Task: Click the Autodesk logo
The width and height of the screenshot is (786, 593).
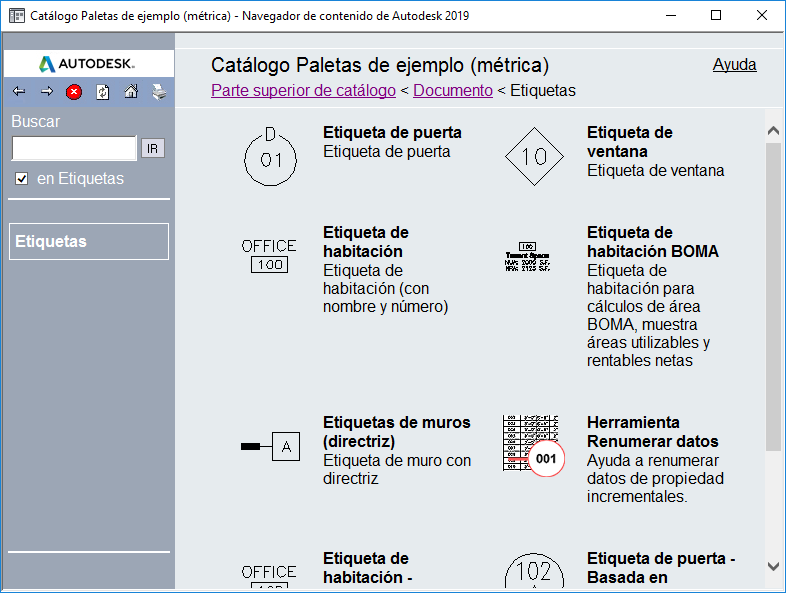Action: click(x=87, y=64)
